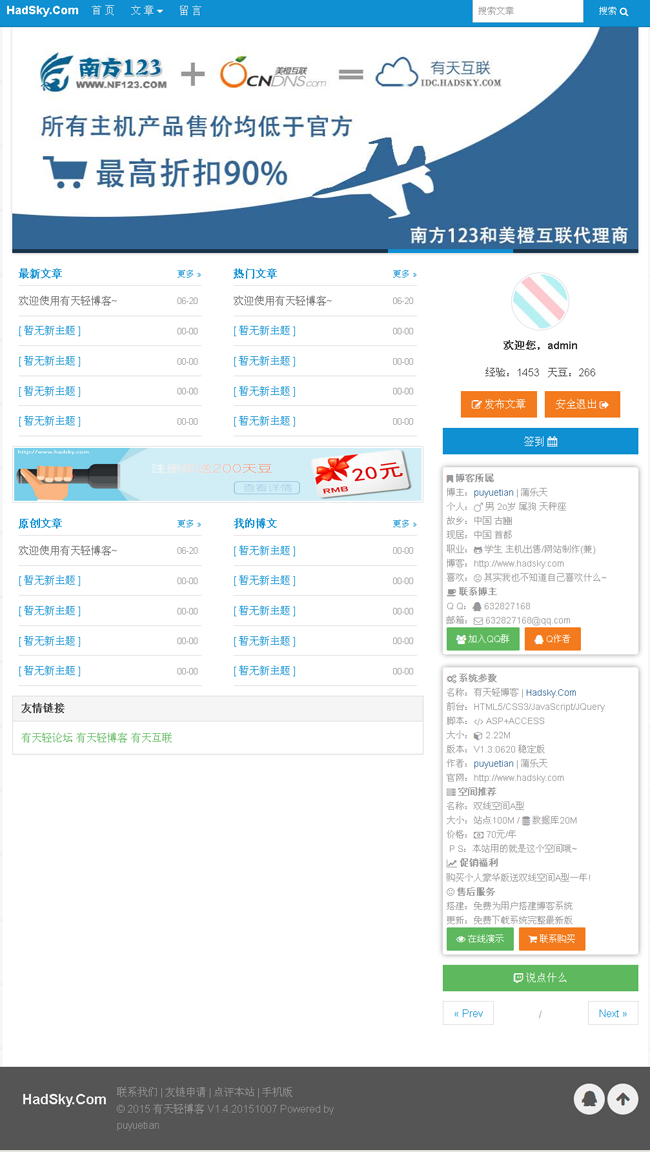Click Hadsky.Com link in 系统参数 panel
Screen dimensions: 650x1152
tap(551, 692)
